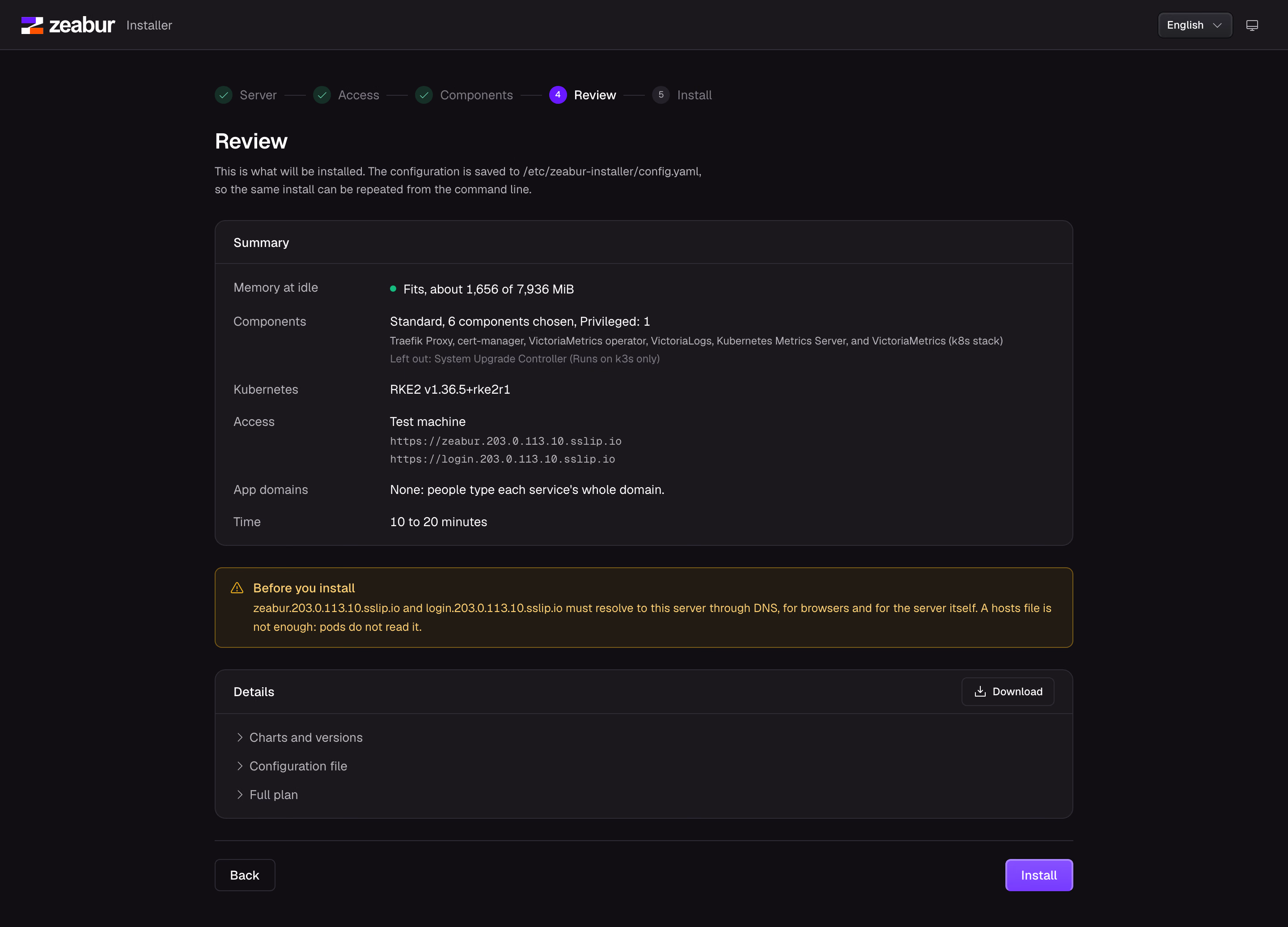Expand Charts and versions section

(299, 737)
